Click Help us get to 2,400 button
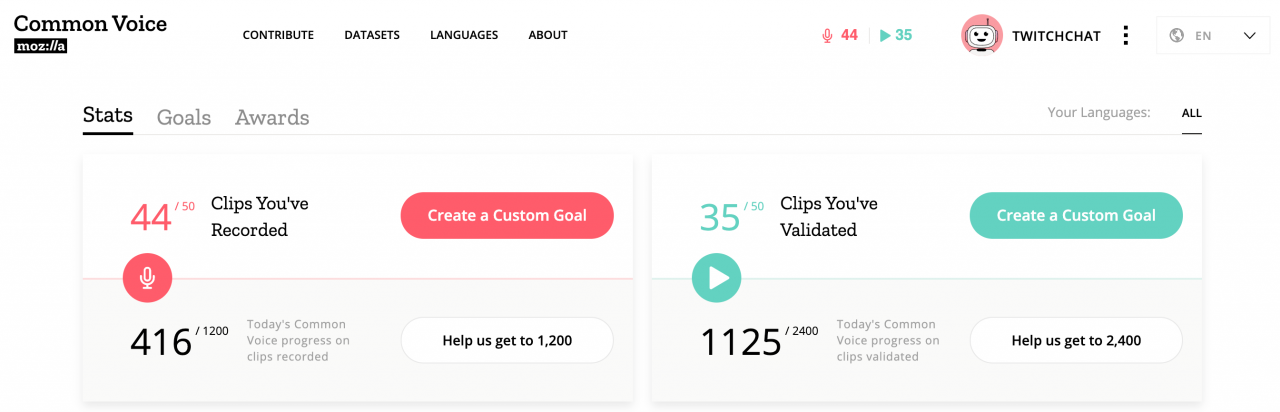This screenshot has width=1280, height=412. coord(1076,340)
